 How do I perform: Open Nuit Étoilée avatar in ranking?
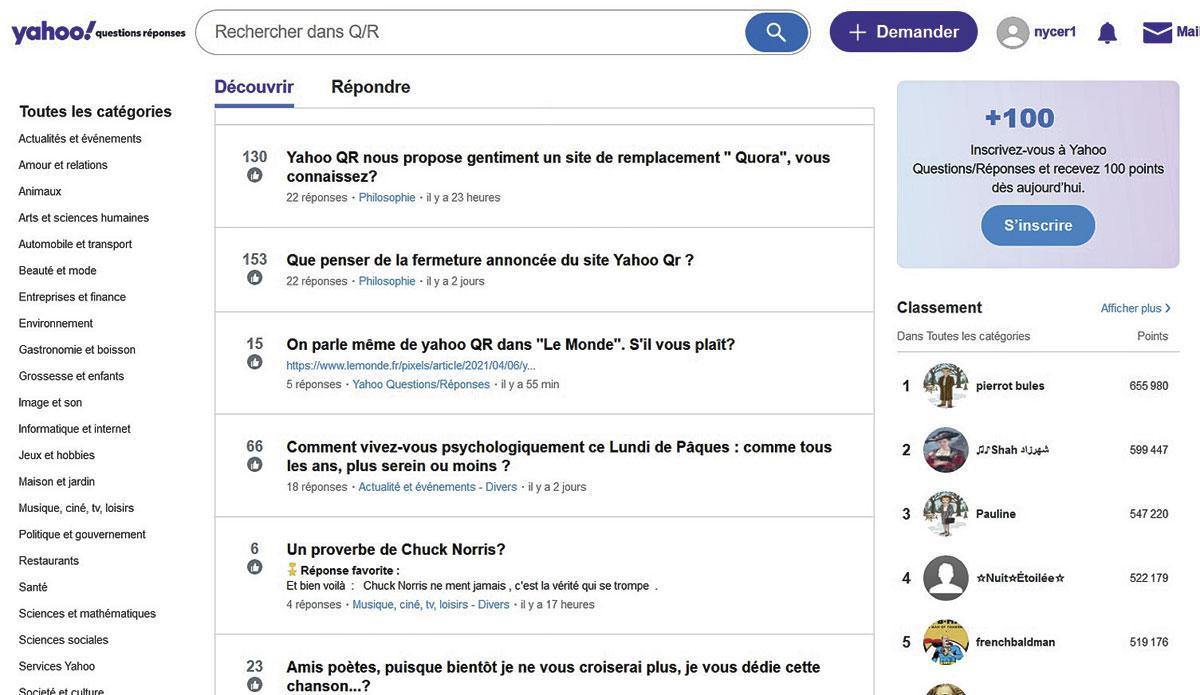tap(945, 578)
